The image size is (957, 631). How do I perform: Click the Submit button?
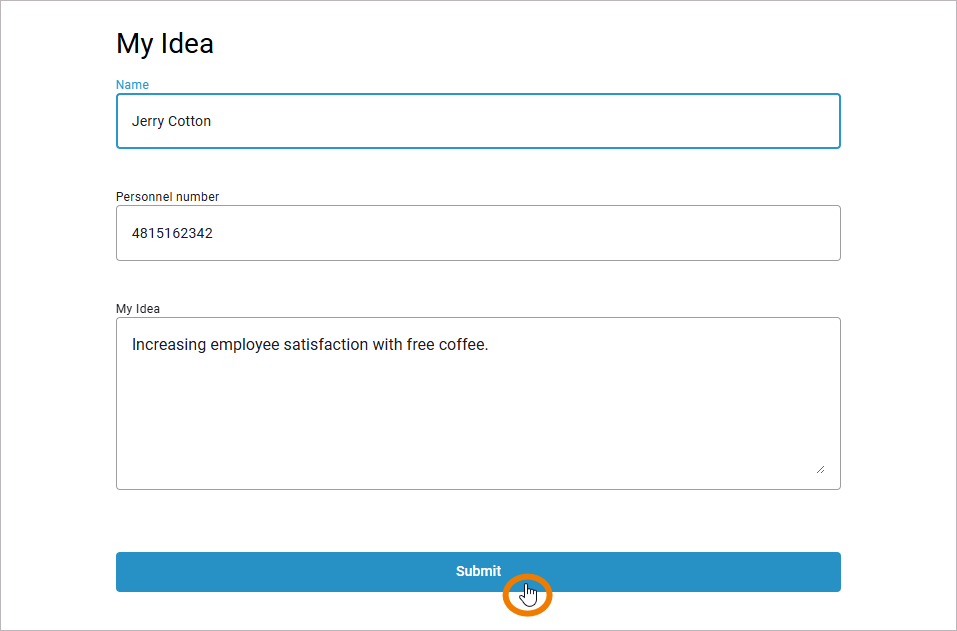tap(478, 571)
